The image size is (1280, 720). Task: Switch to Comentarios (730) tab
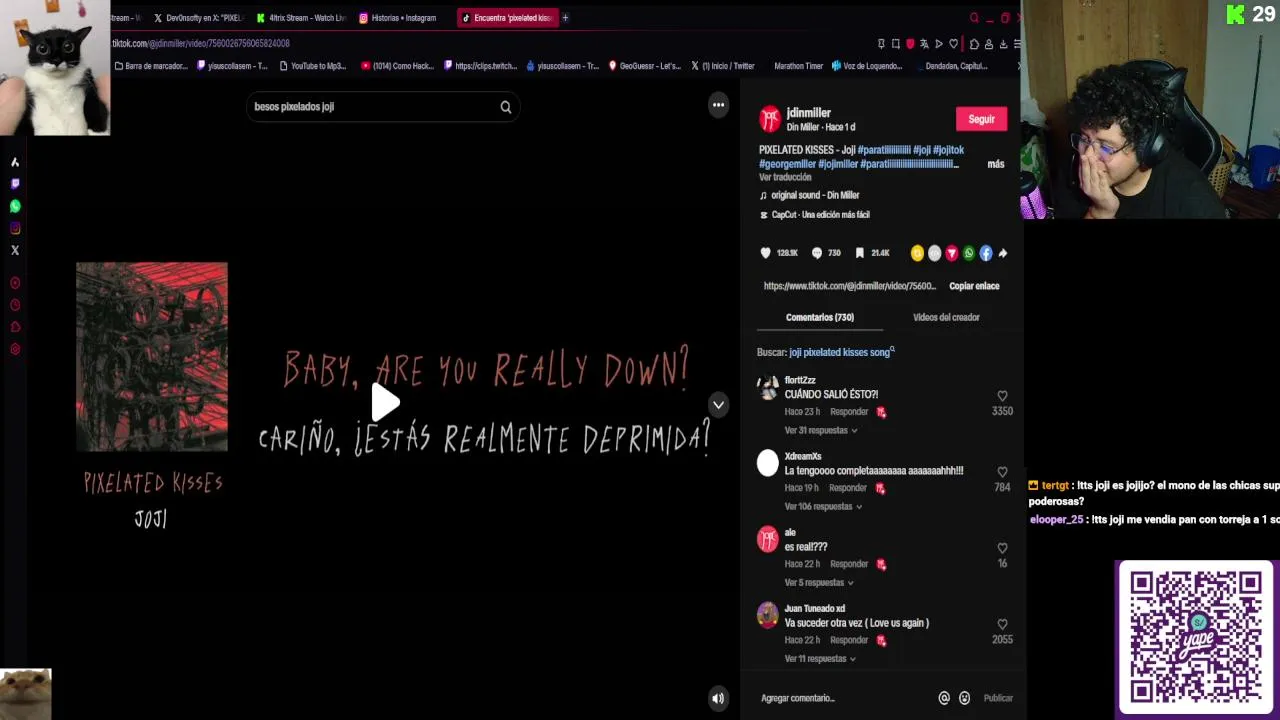[x=820, y=317]
